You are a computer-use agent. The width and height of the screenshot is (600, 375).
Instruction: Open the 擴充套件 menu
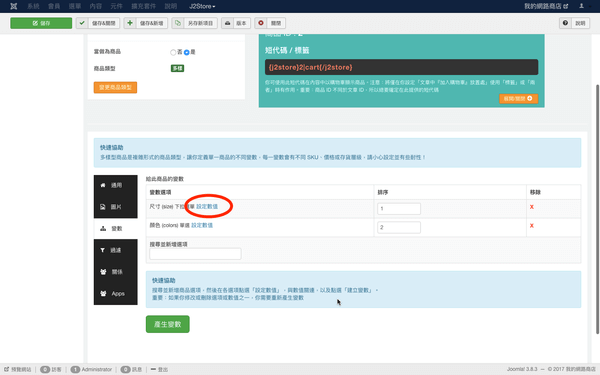143,6
